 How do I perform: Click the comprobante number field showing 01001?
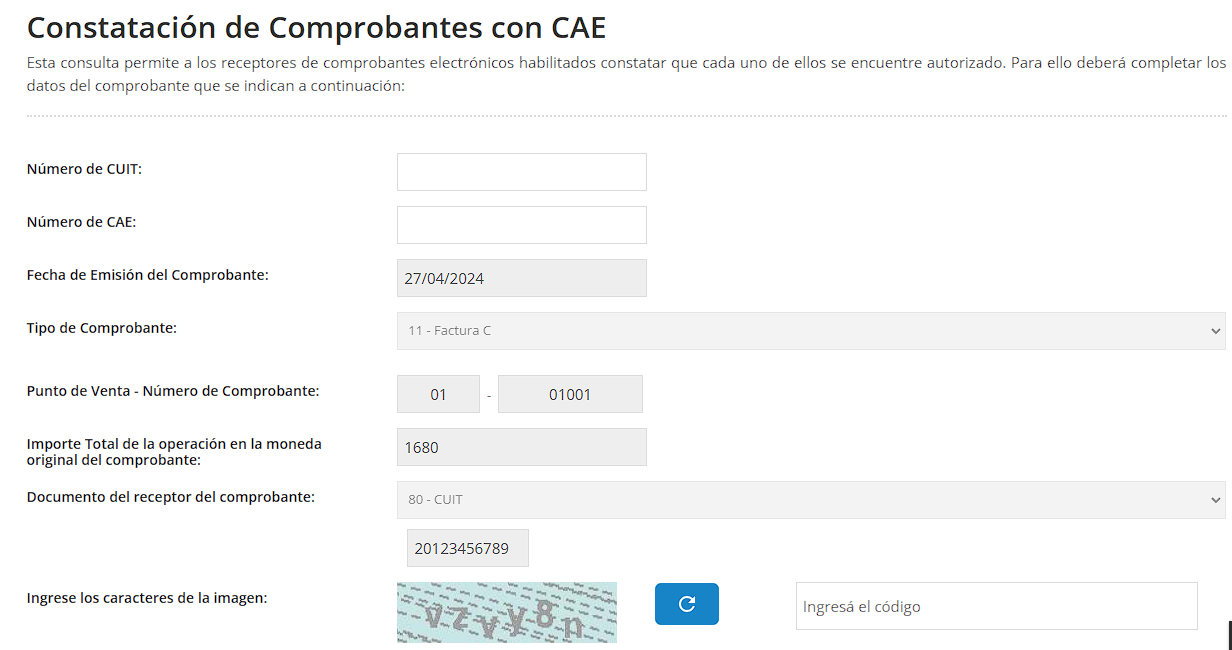click(570, 394)
